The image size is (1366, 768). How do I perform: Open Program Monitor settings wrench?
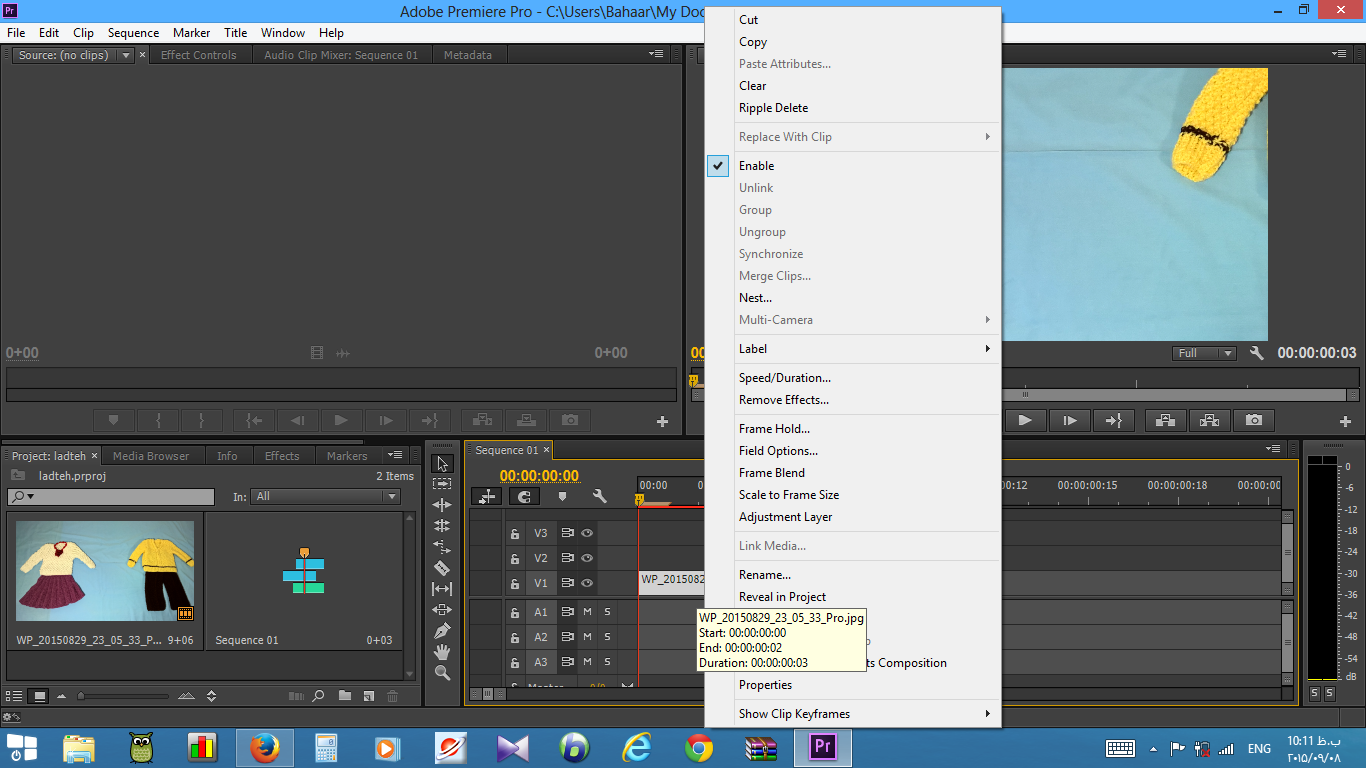[x=1257, y=353]
